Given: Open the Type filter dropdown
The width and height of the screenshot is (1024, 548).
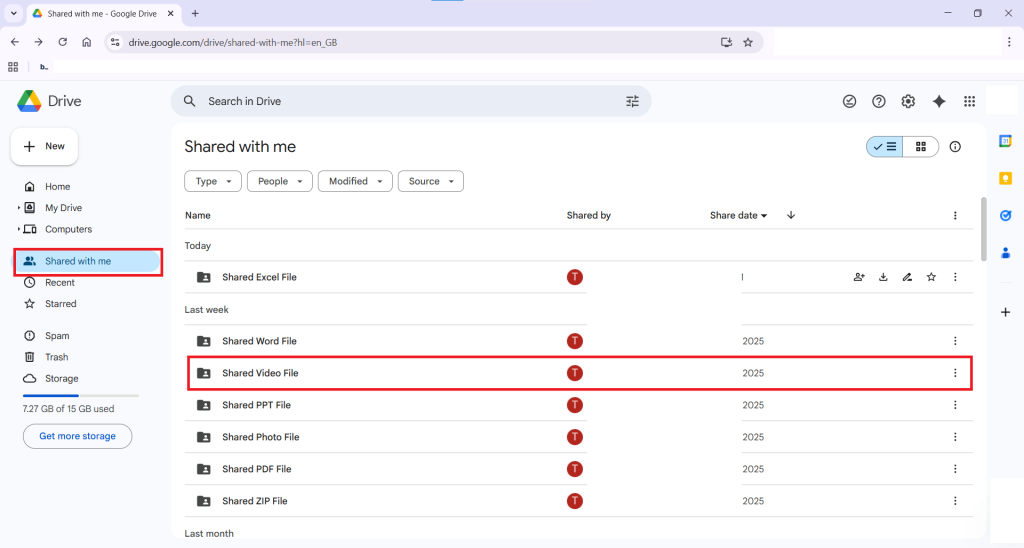Looking at the screenshot, I should click(213, 181).
